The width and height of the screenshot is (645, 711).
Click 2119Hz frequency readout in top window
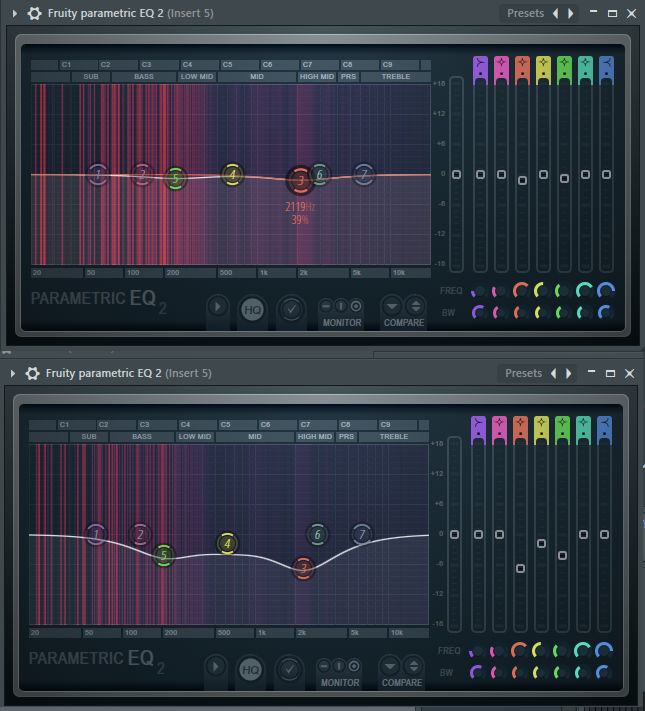tap(300, 207)
